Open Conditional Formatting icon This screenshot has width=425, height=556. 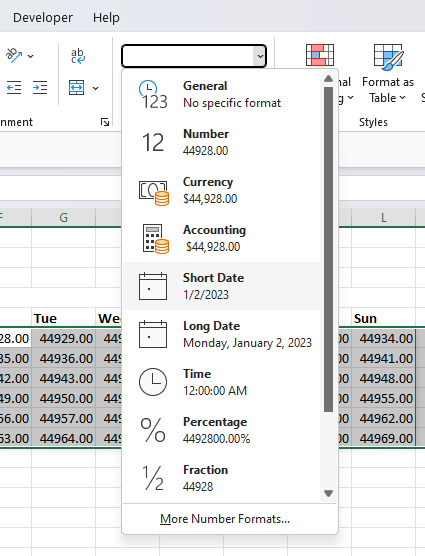pos(320,55)
